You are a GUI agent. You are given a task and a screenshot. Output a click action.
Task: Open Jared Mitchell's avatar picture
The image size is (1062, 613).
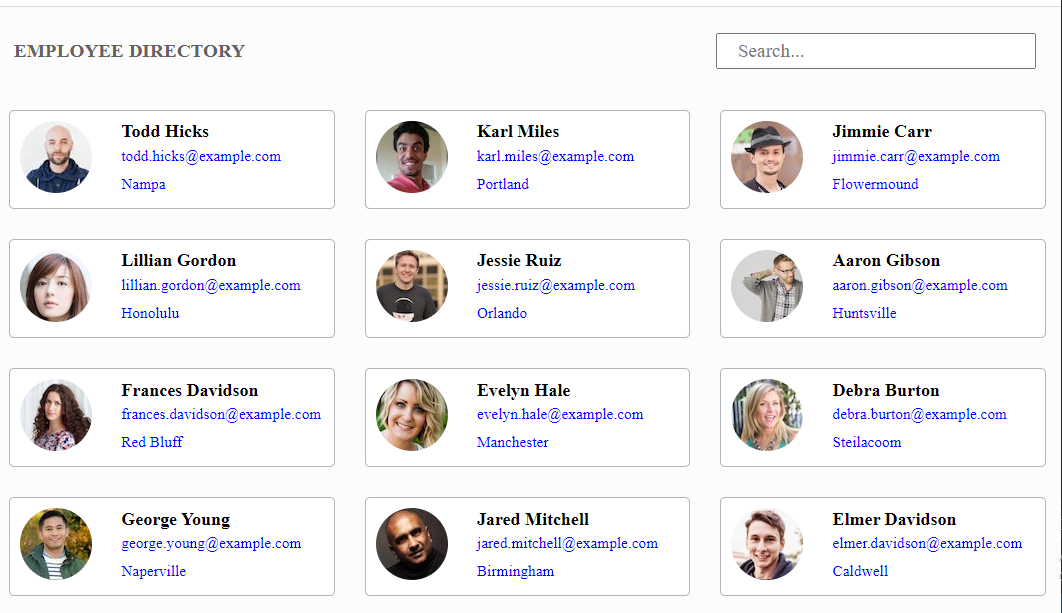point(412,544)
